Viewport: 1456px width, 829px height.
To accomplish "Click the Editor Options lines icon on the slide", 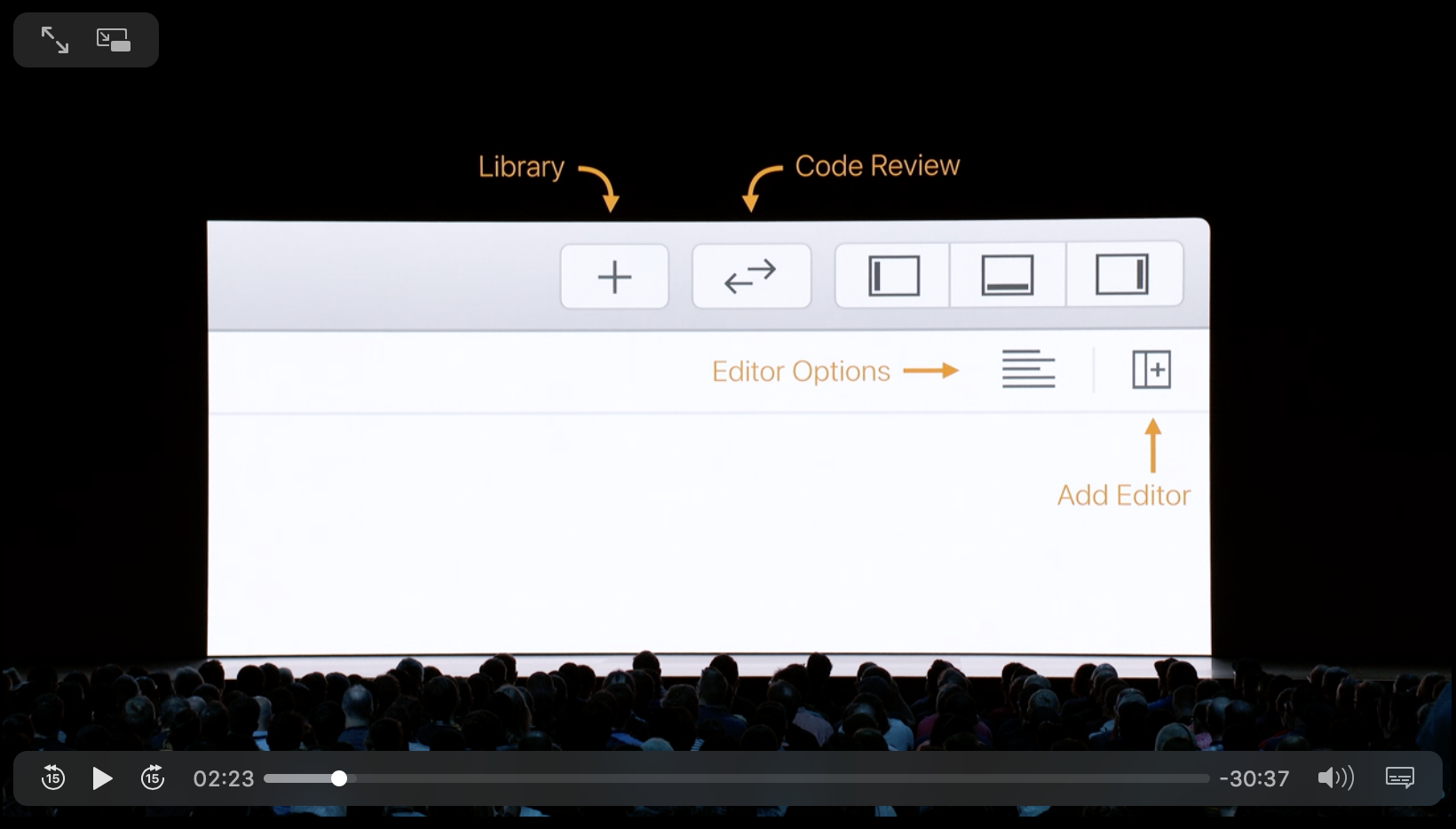I will pos(1028,369).
